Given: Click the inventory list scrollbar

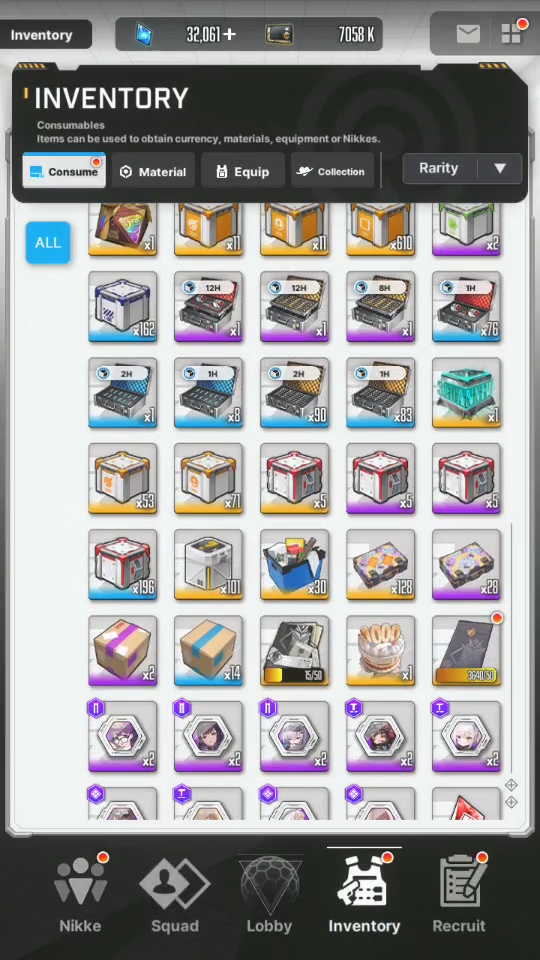Looking at the screenshot, I should pos(511,648).
